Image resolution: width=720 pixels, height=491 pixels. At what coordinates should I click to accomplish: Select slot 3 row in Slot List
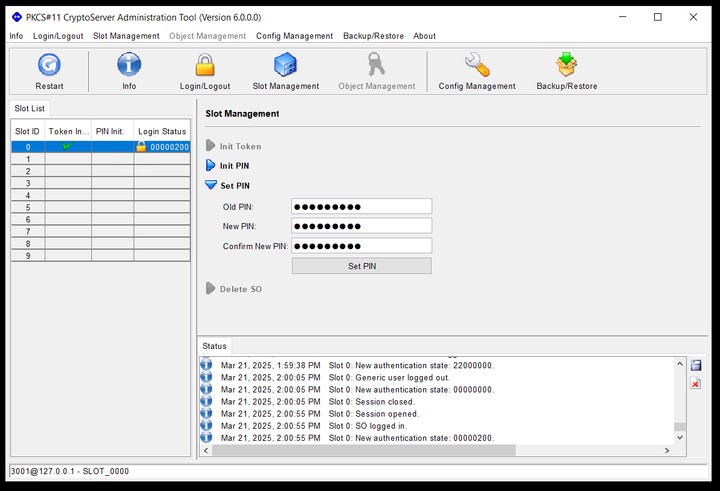[101, 183]
